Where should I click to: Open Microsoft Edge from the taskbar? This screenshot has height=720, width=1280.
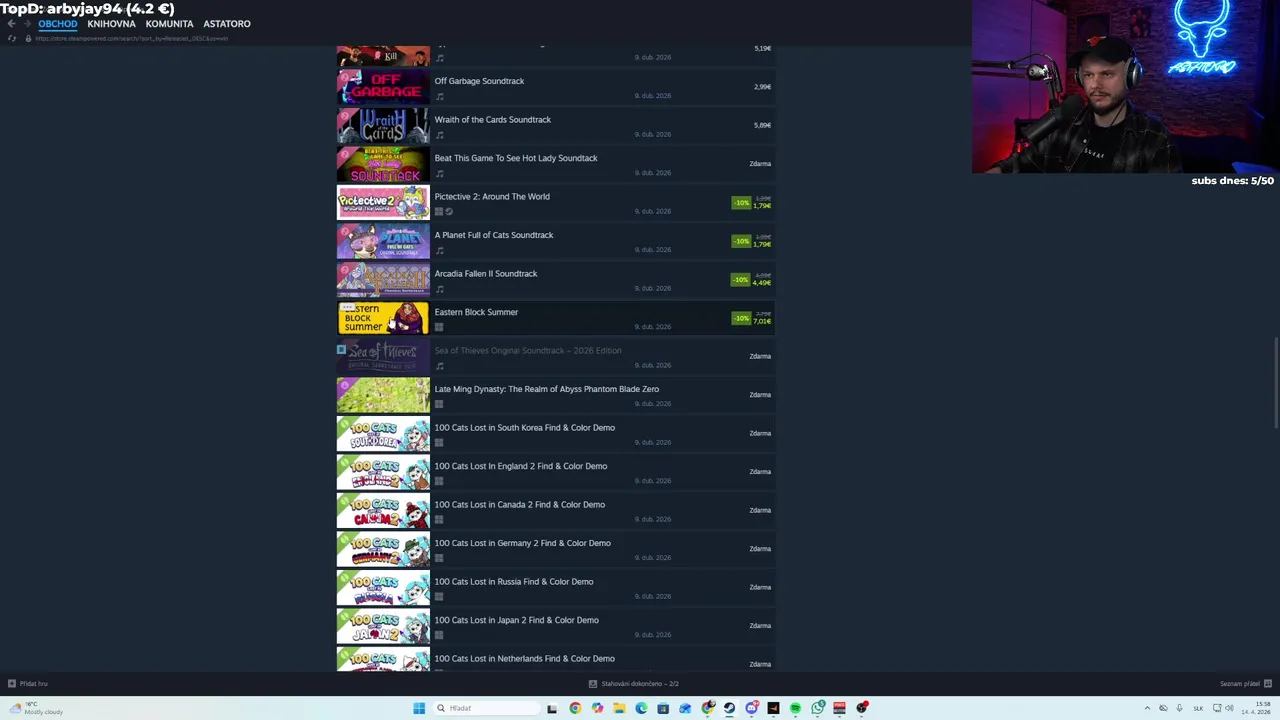pyautogui.click(x=641, y=708)
